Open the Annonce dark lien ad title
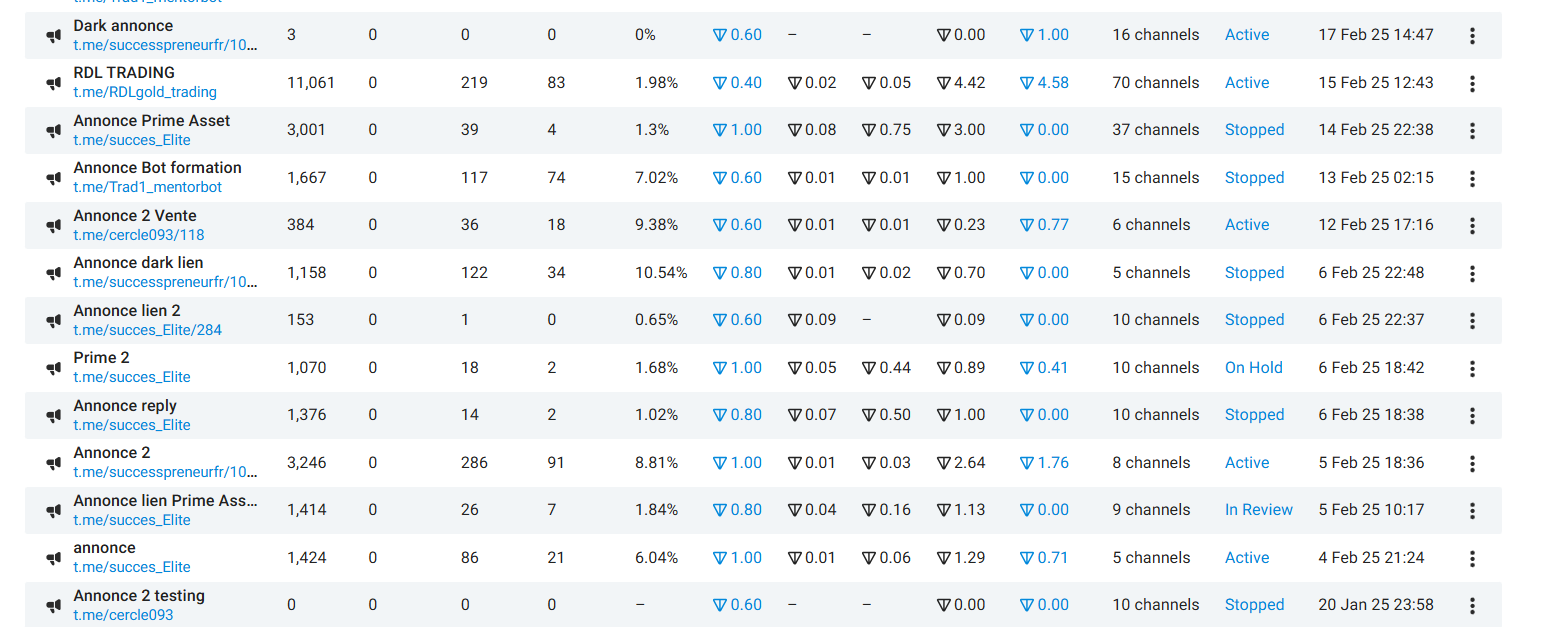 point(138,263)
